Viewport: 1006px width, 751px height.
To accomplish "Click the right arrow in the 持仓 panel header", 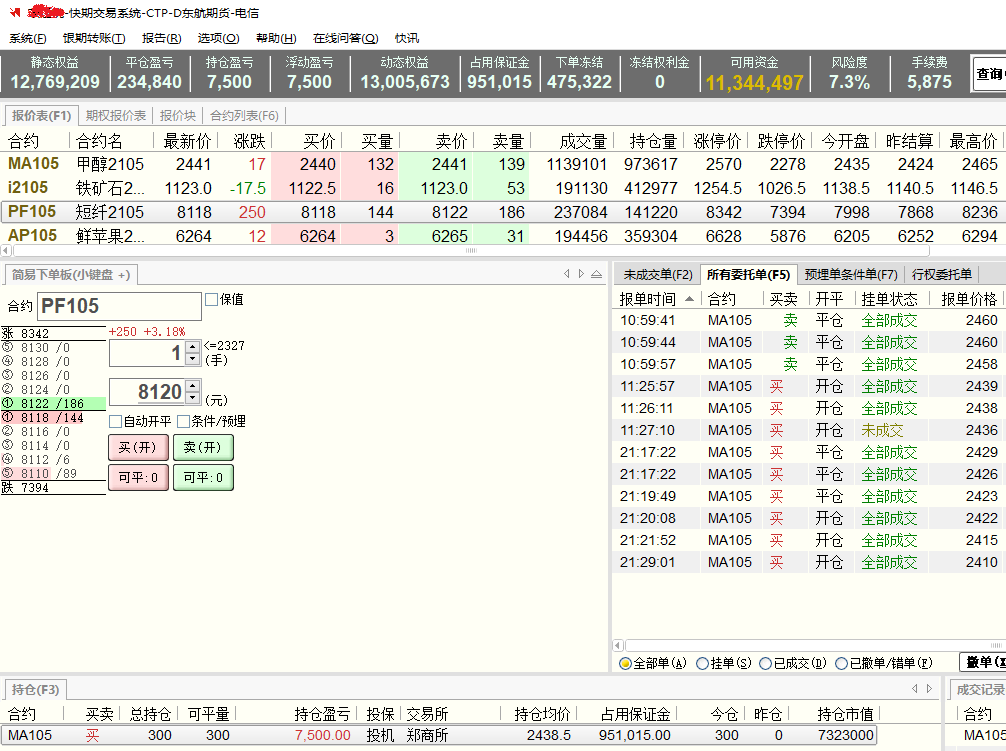I will pyautogui.click(x=929, y=689).
